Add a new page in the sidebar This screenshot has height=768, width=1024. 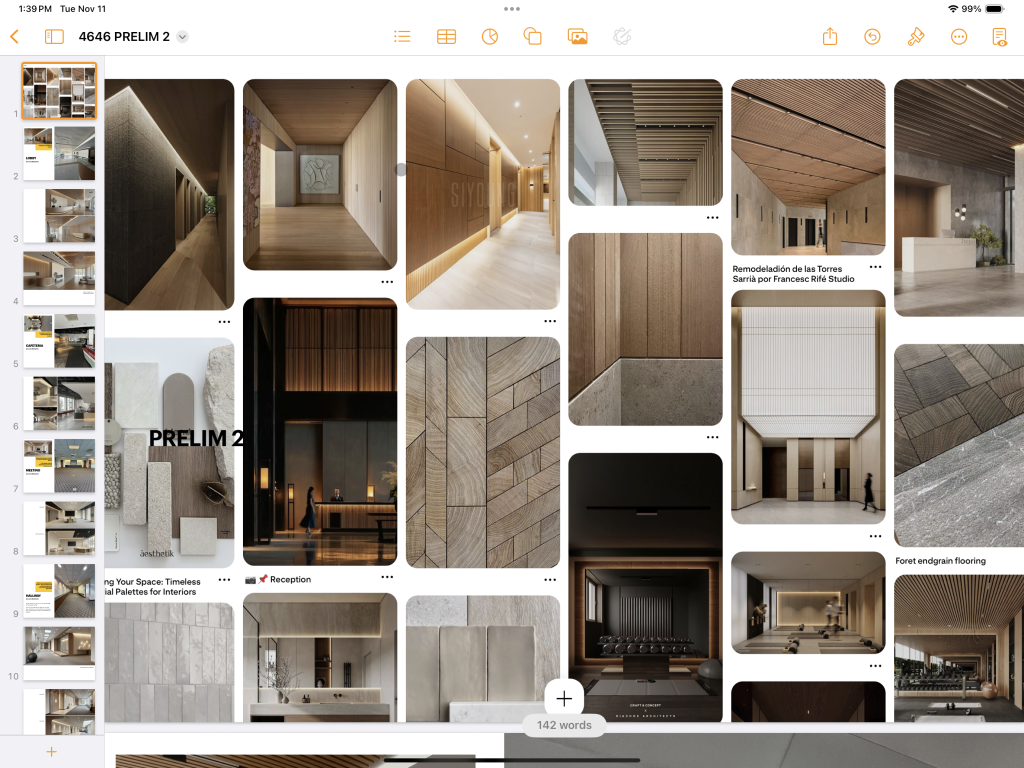tap(52, 752)
